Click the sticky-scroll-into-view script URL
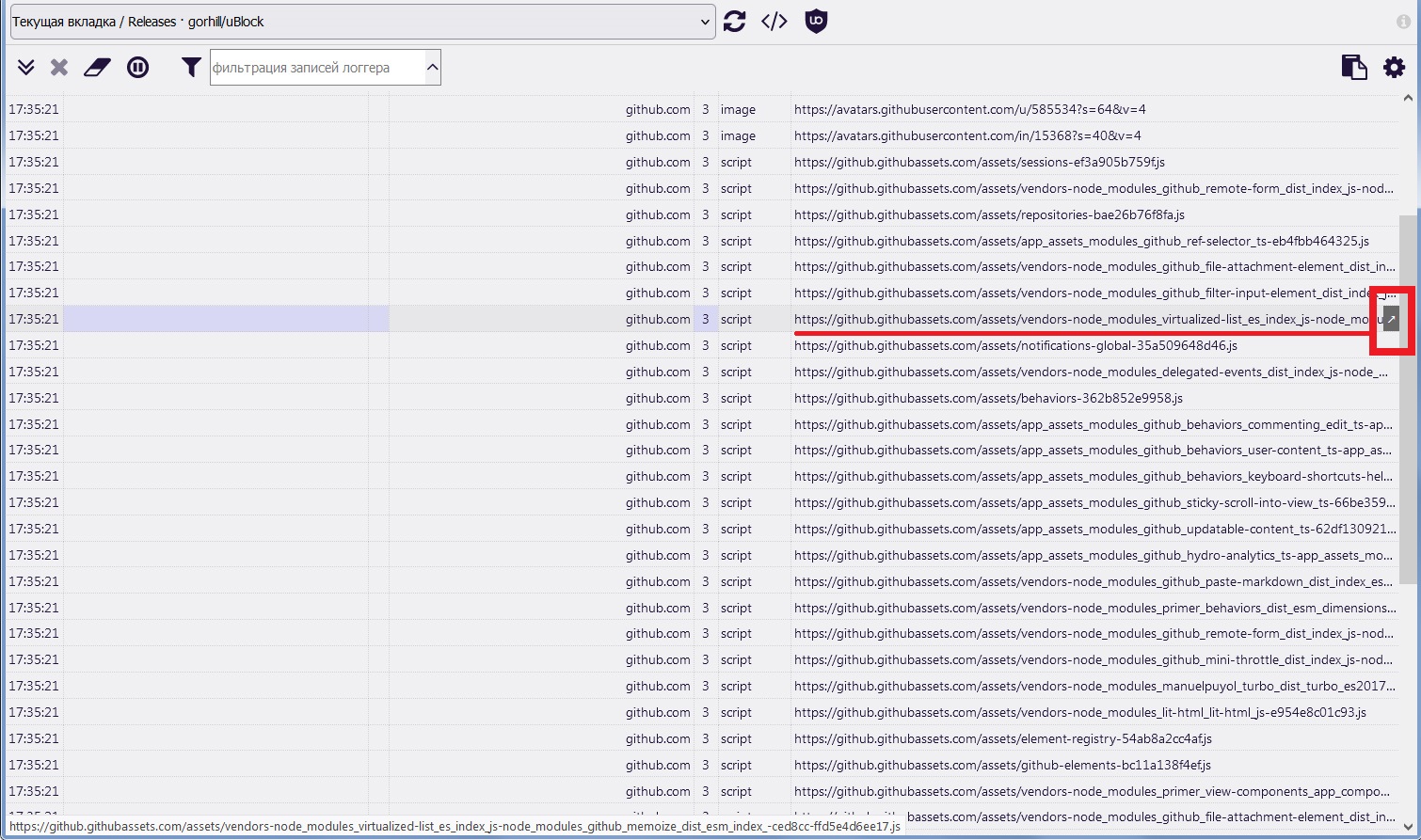The width and height of the screenshot is (1421, 840). [1094, 502]
